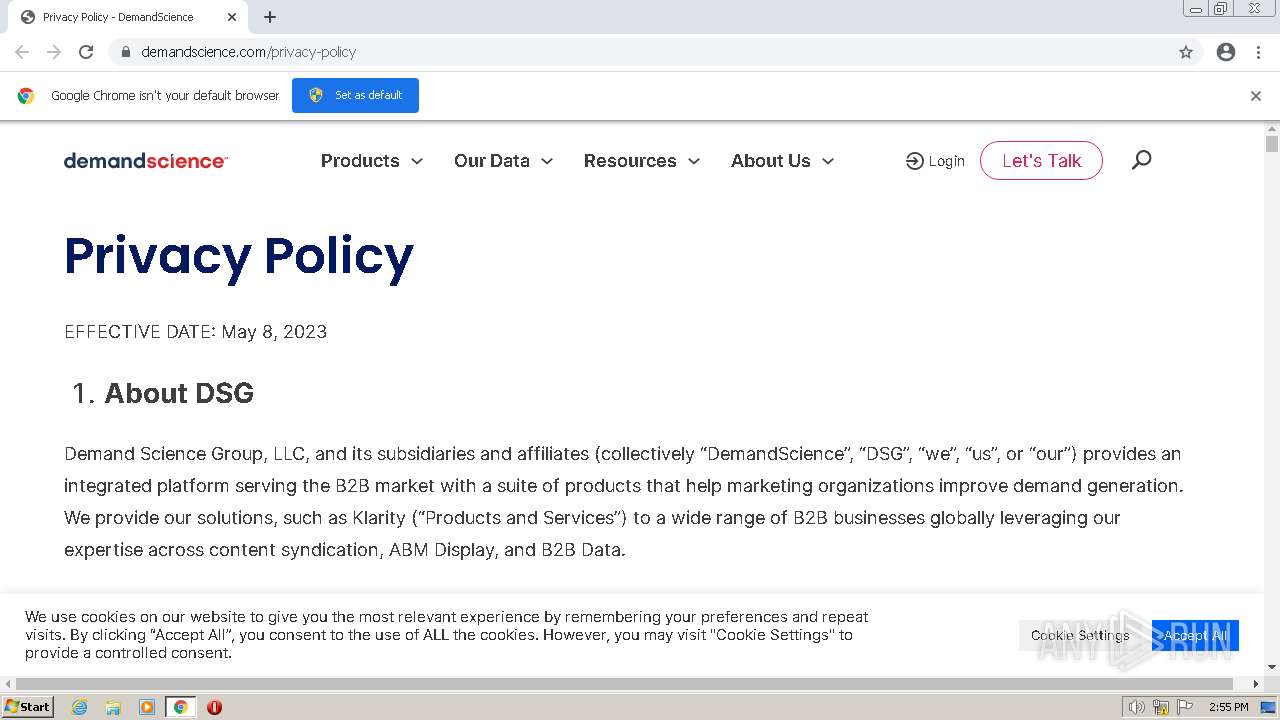
Task: Bookmark this page with the star icon
Action: coord(1186,52)
